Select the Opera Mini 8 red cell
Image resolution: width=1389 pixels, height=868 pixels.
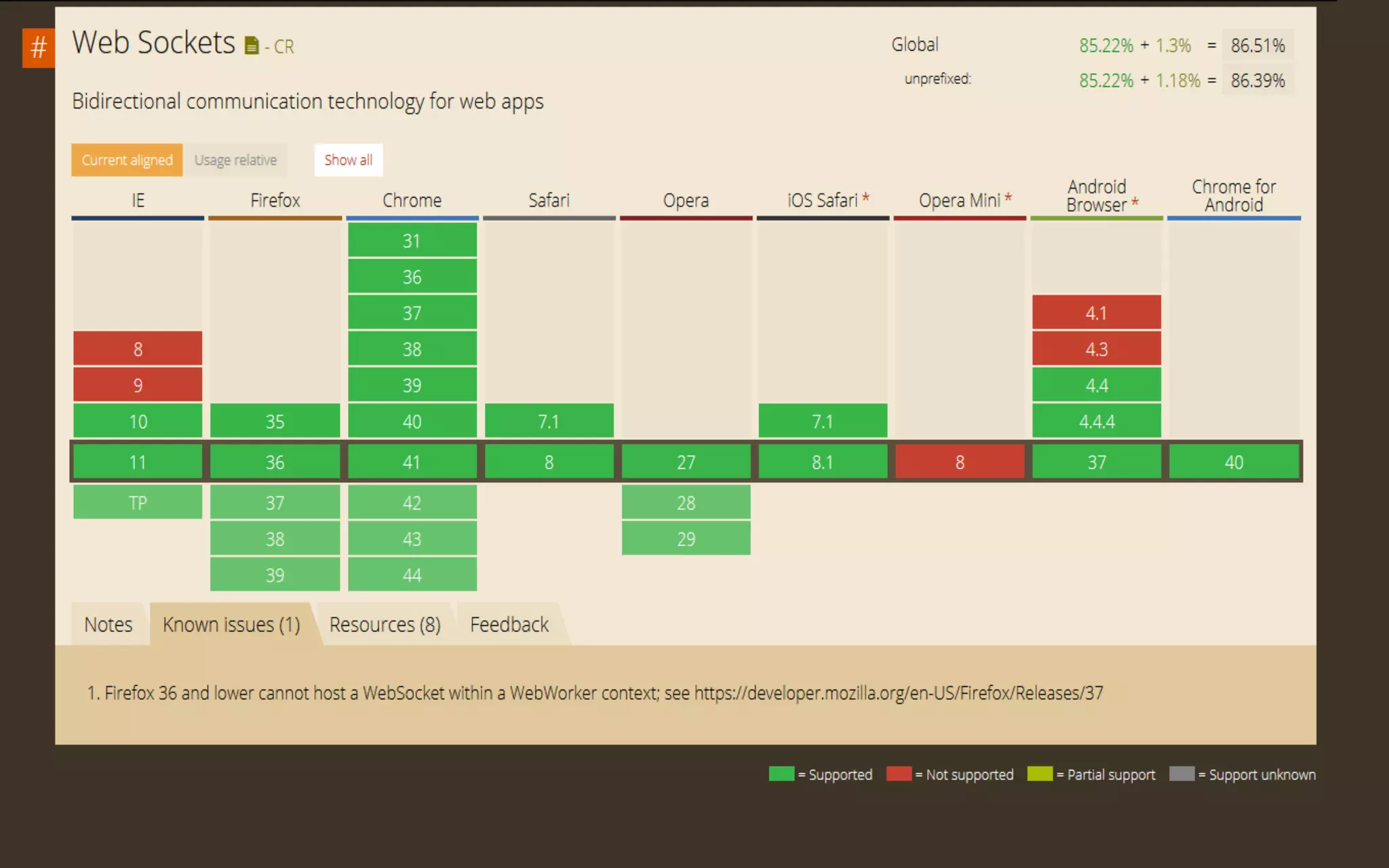point(960,462)
